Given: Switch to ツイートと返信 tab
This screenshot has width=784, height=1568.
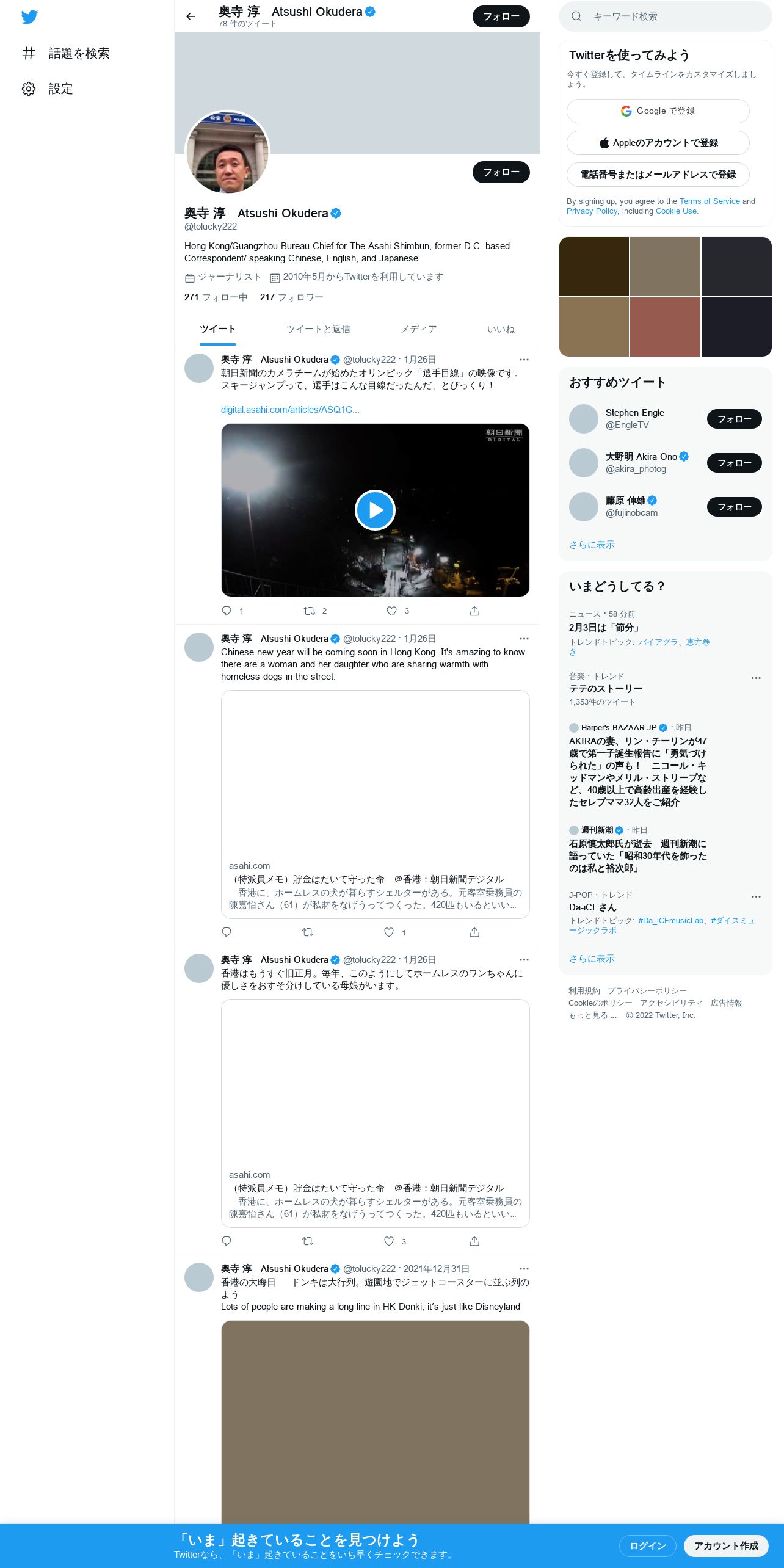Looking at the screenshot, I should click(x=318, y=330).
